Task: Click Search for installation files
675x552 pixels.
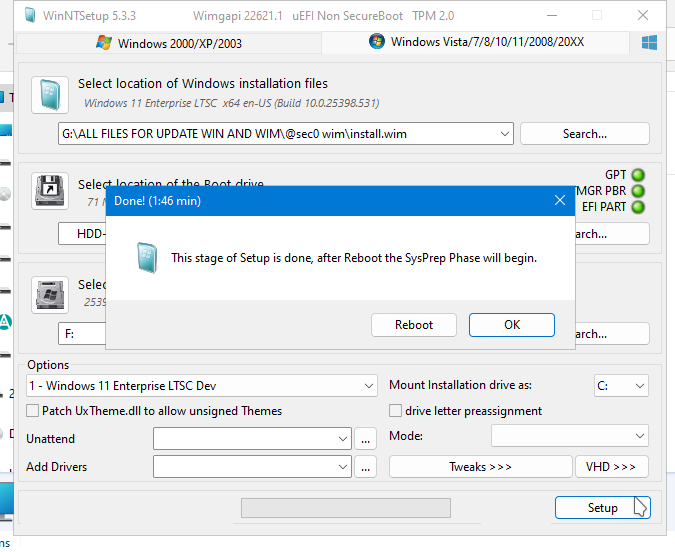Action: point(585,133)
